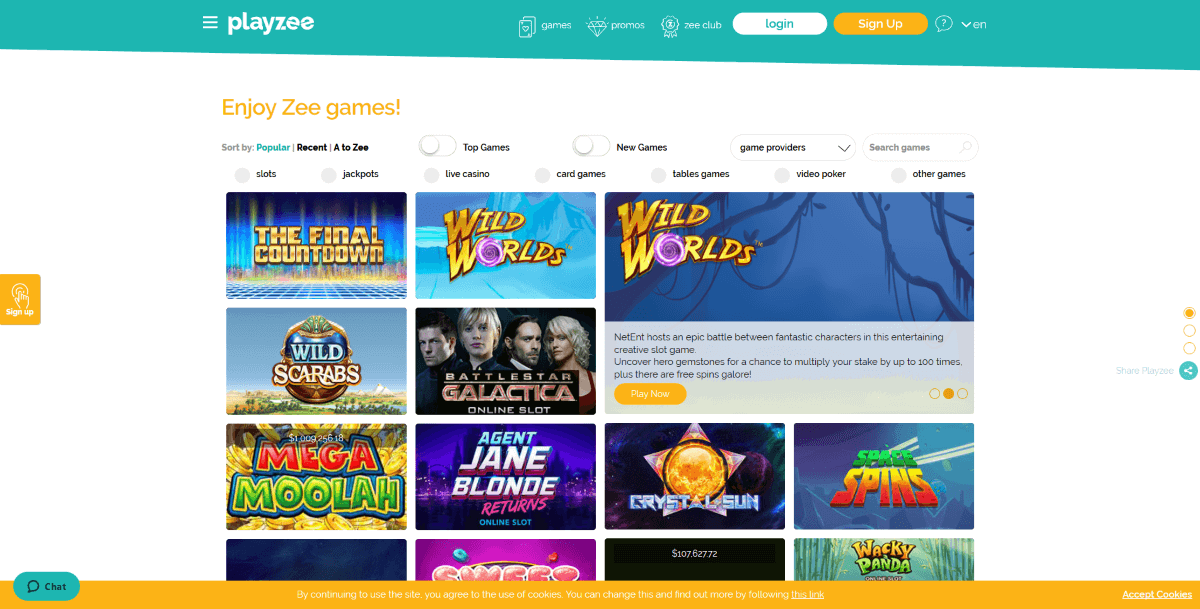Open the help question mark icon
This screenshot has width=1200, height=609.
(944, 23)
